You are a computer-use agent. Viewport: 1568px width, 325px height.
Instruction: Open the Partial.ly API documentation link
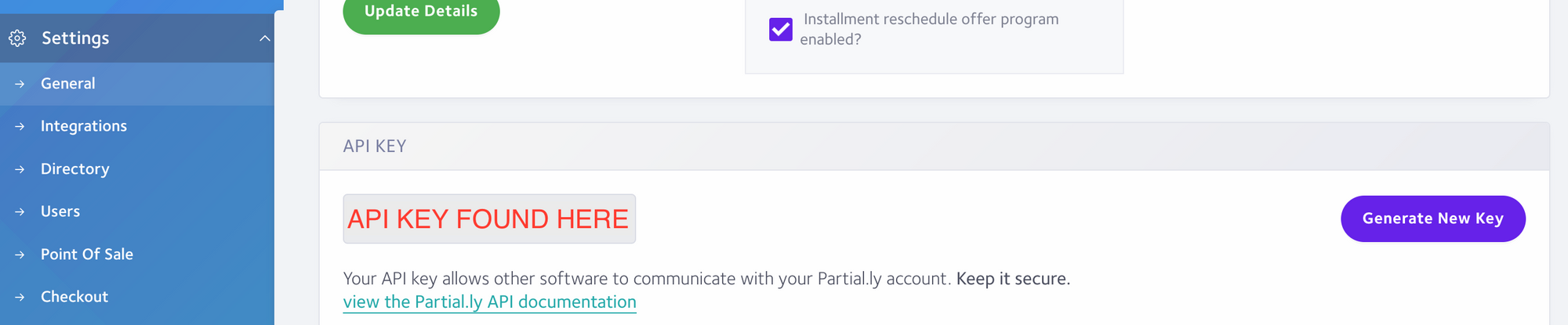click(489, 302)
